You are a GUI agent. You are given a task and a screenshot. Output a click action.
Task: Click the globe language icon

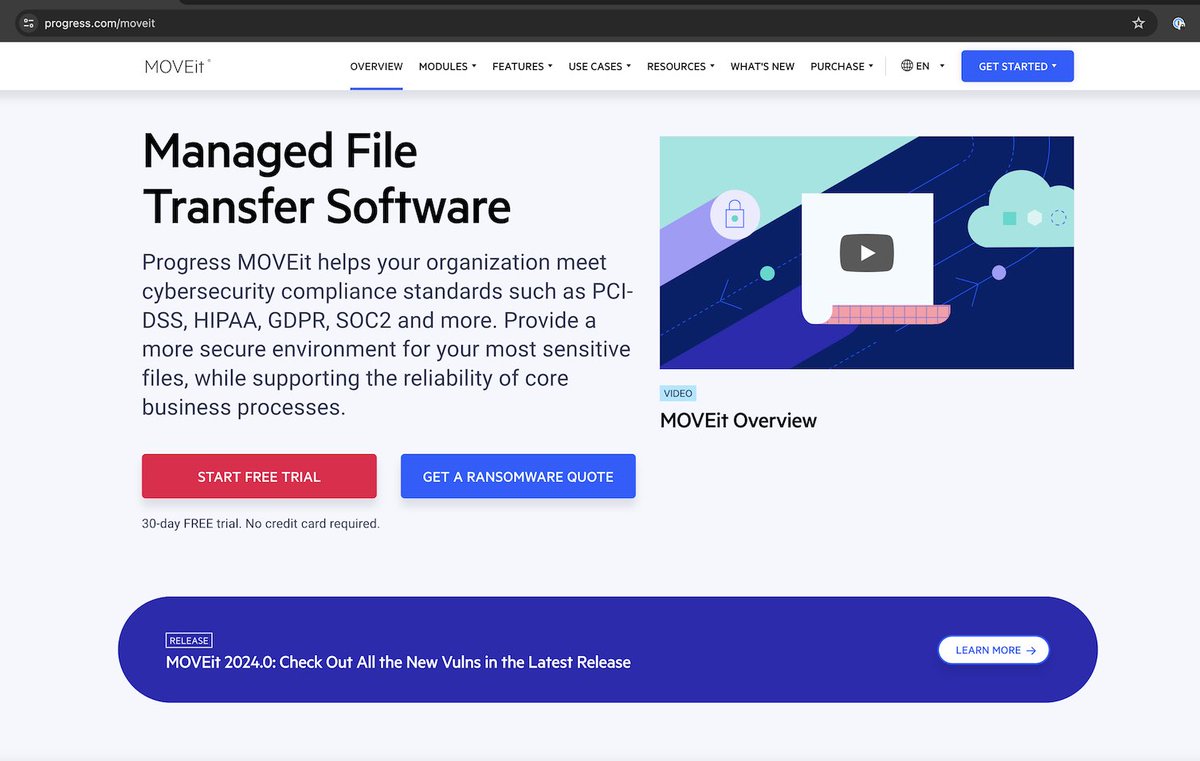[x=907, y=66]
